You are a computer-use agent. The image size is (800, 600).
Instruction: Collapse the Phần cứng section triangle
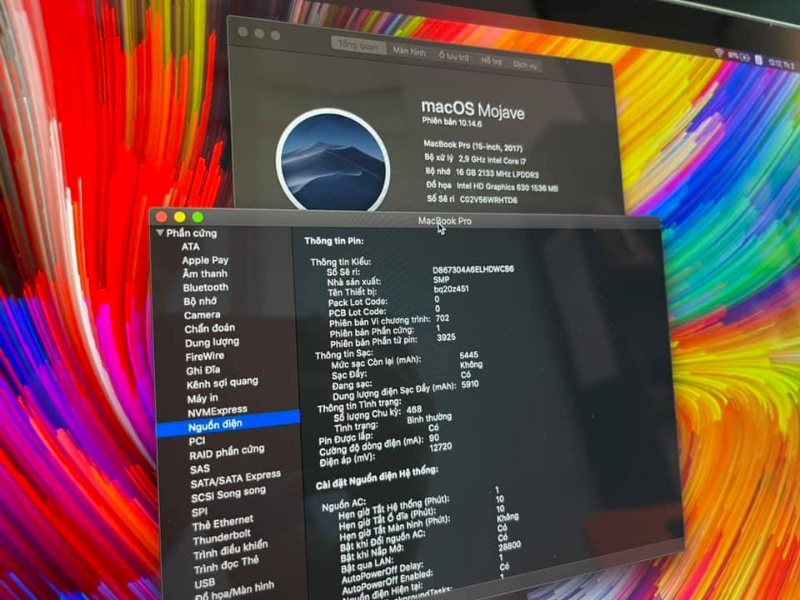coord(160,233)
